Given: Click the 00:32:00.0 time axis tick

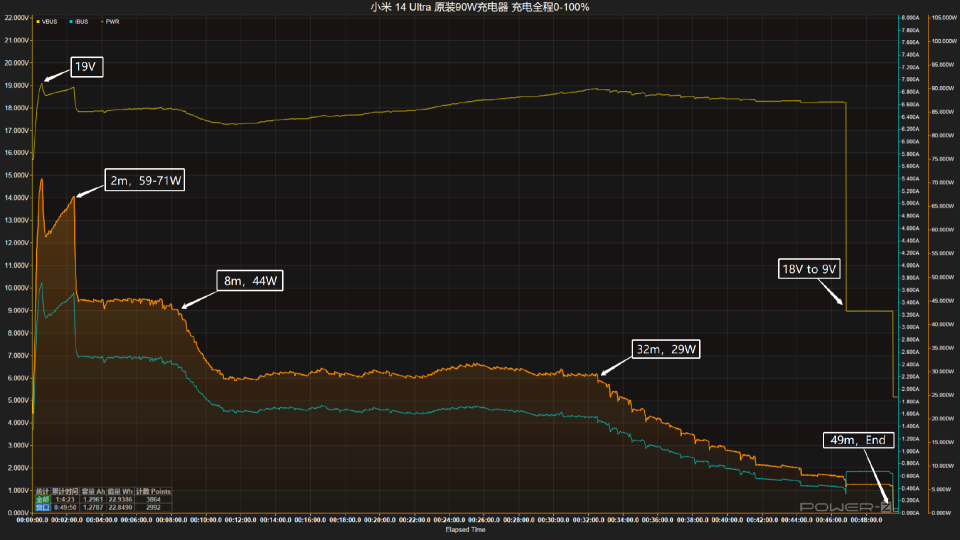Looking at the screenshot, I should [x=588, y=520].
